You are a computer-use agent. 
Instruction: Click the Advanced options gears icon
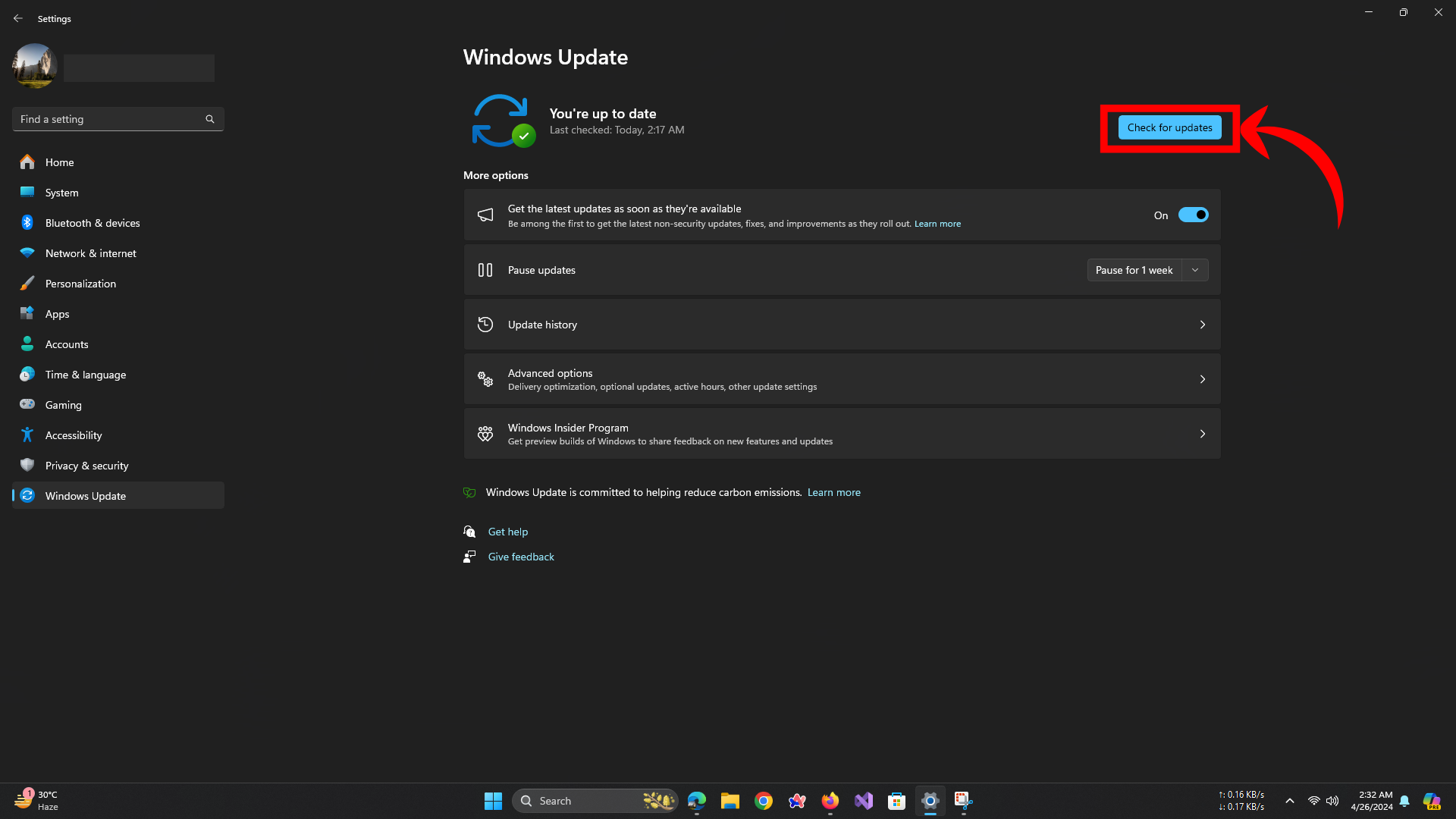tap(485, 379)
